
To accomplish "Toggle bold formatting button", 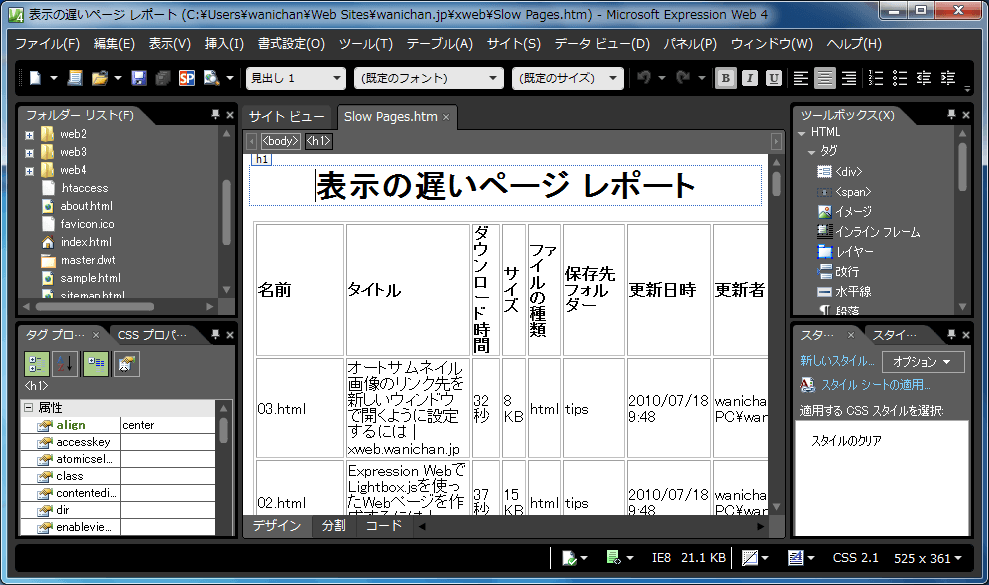I will [x=725, y=78].
